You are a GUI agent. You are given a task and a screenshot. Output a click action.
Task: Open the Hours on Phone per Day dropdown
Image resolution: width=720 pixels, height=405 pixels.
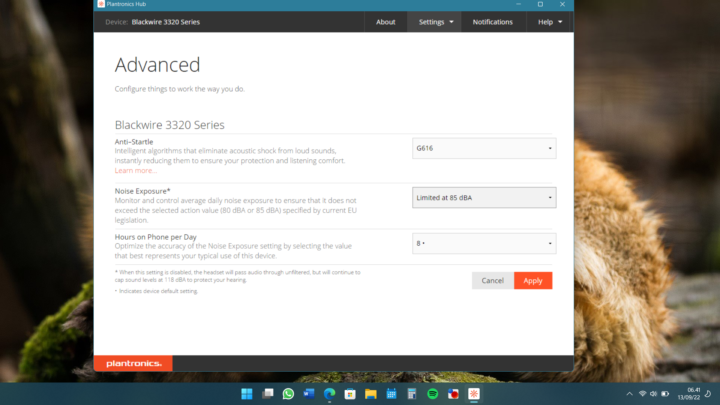coord(484,243)
